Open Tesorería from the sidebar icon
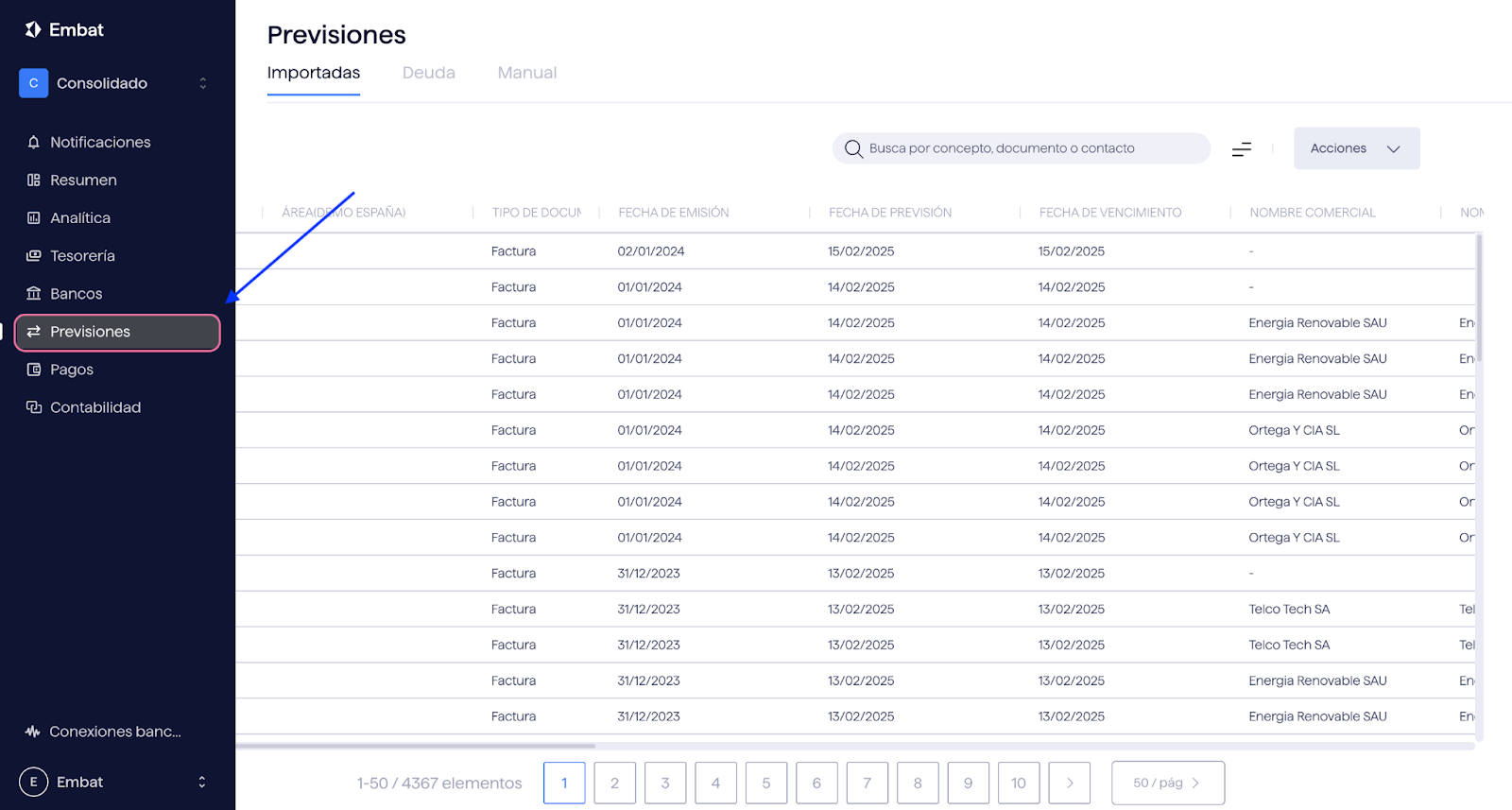 tap(34, 255)
